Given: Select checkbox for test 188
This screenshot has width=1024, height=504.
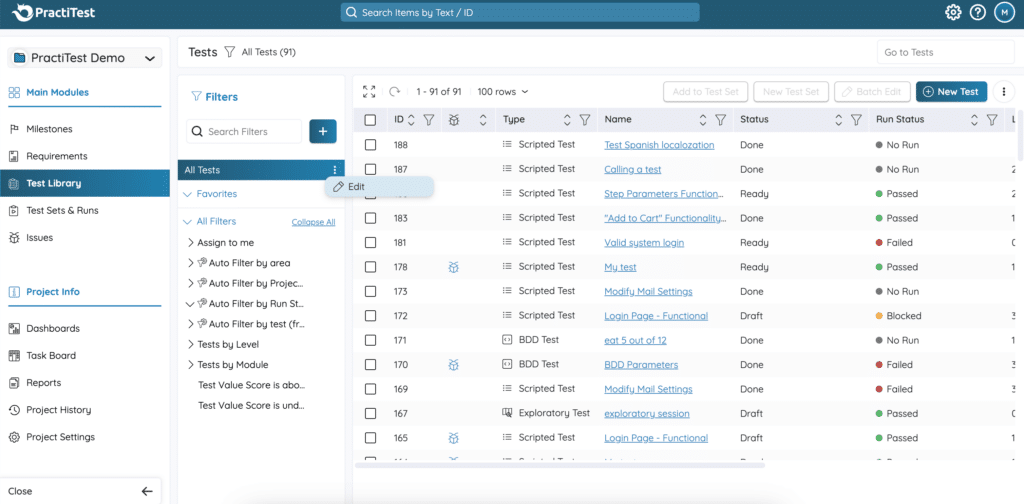Looking at the screenshot, I should [370, 145].
